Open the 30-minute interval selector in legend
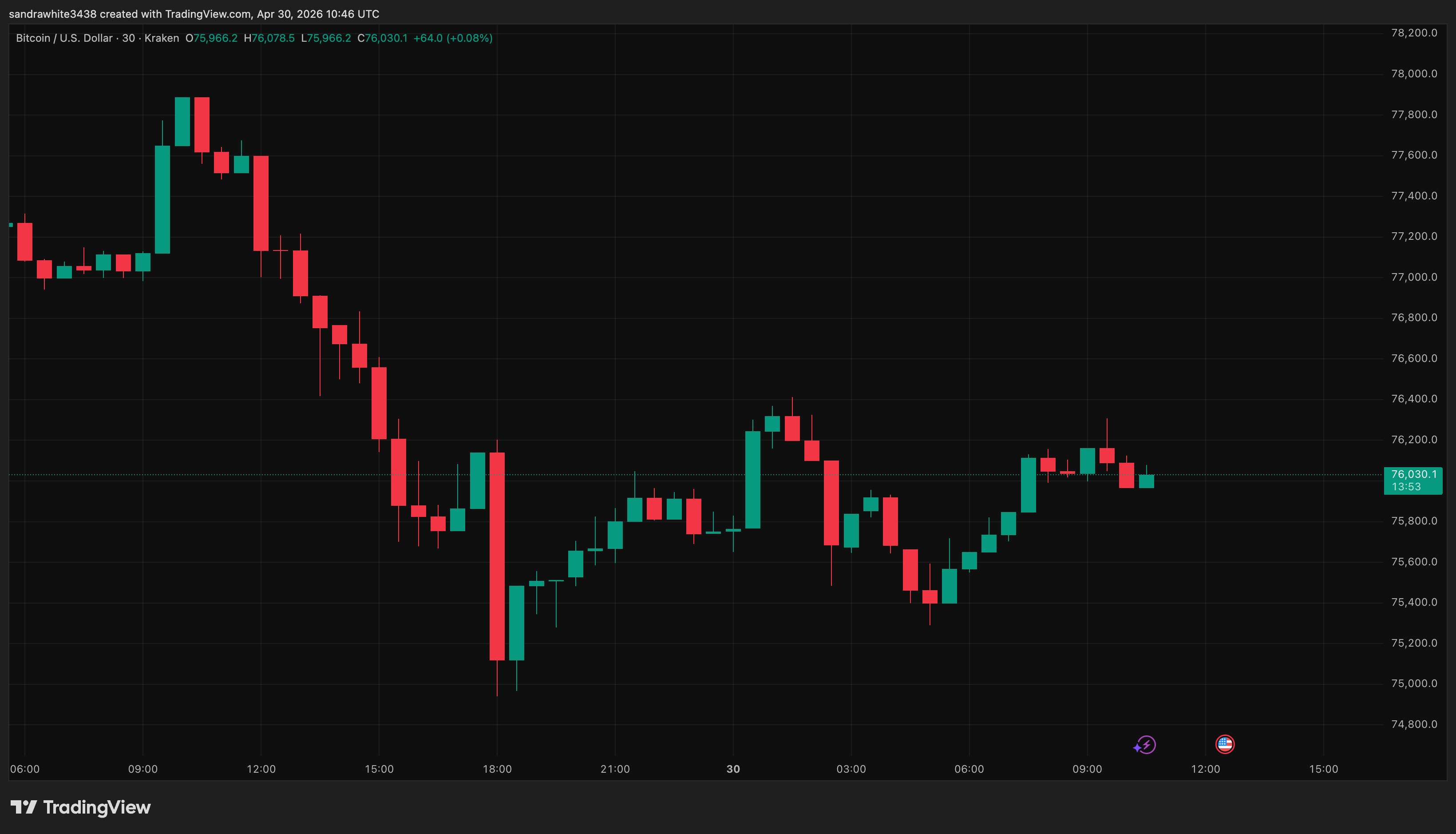The image size is (1456, 834). 128,38
